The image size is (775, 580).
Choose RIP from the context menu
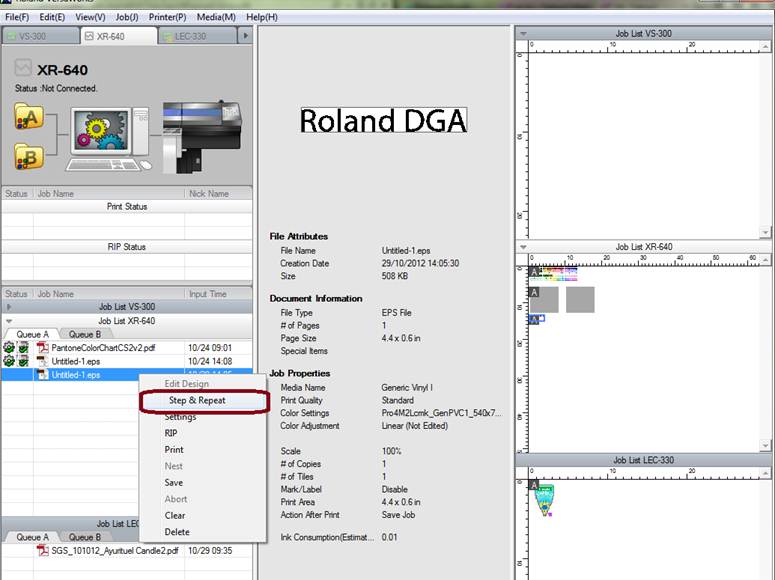tap(203, 433)
